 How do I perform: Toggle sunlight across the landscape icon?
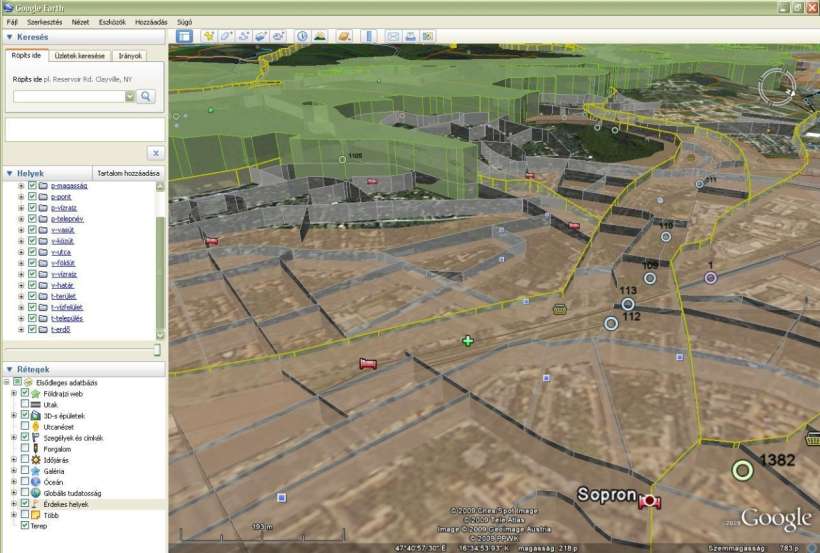320,36
